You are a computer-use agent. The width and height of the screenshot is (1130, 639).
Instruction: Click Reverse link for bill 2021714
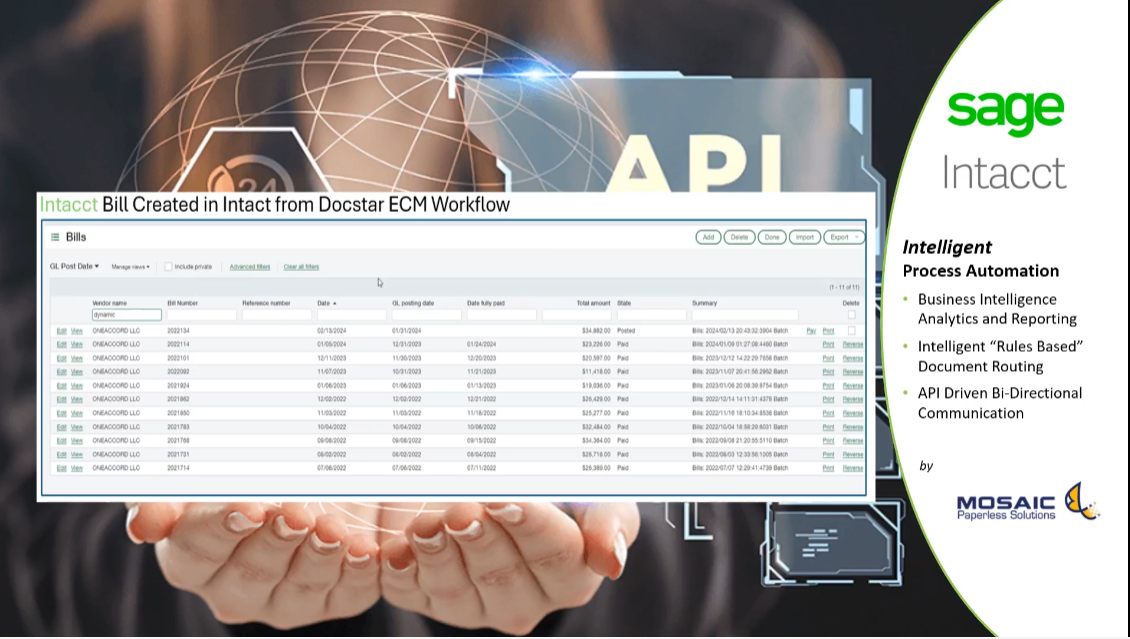(x=852, y=468)
